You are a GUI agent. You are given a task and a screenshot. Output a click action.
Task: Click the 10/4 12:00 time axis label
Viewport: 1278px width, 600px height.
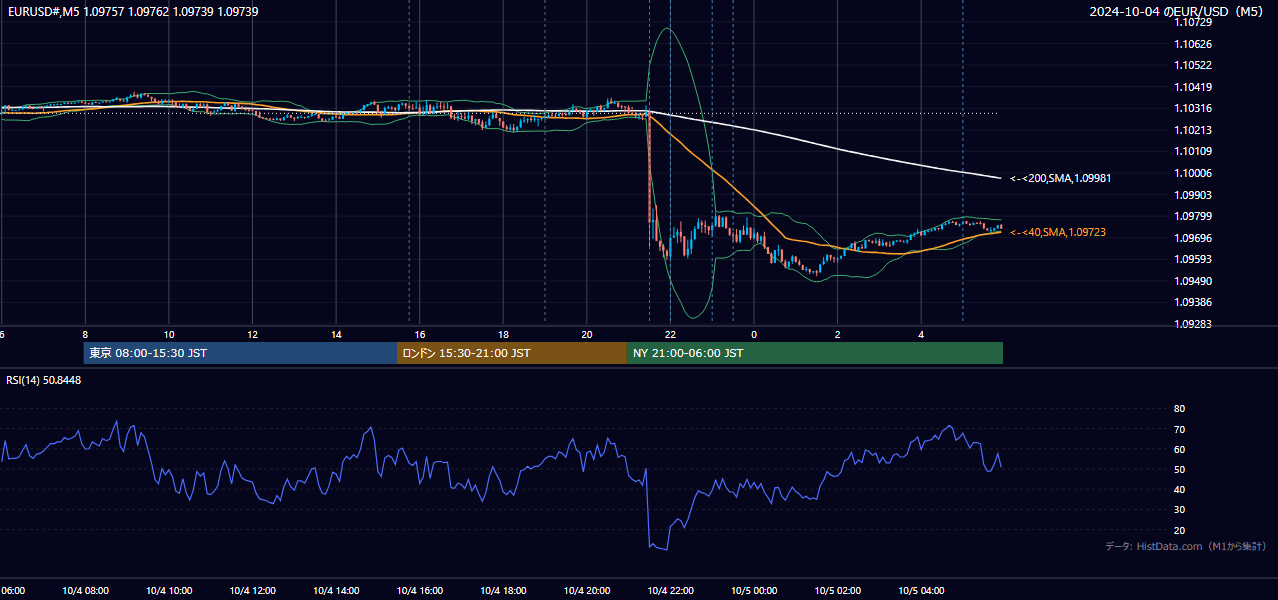click(252, 591)
